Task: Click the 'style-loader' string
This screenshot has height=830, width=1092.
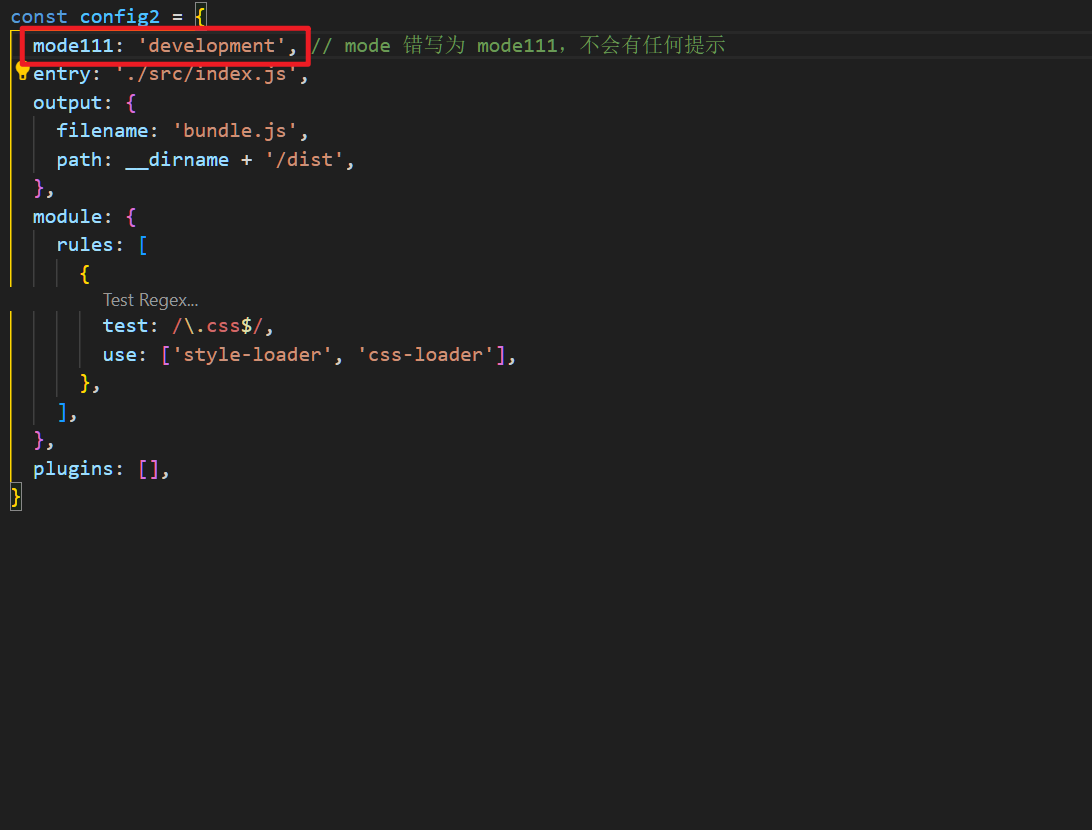Action: 252,355
